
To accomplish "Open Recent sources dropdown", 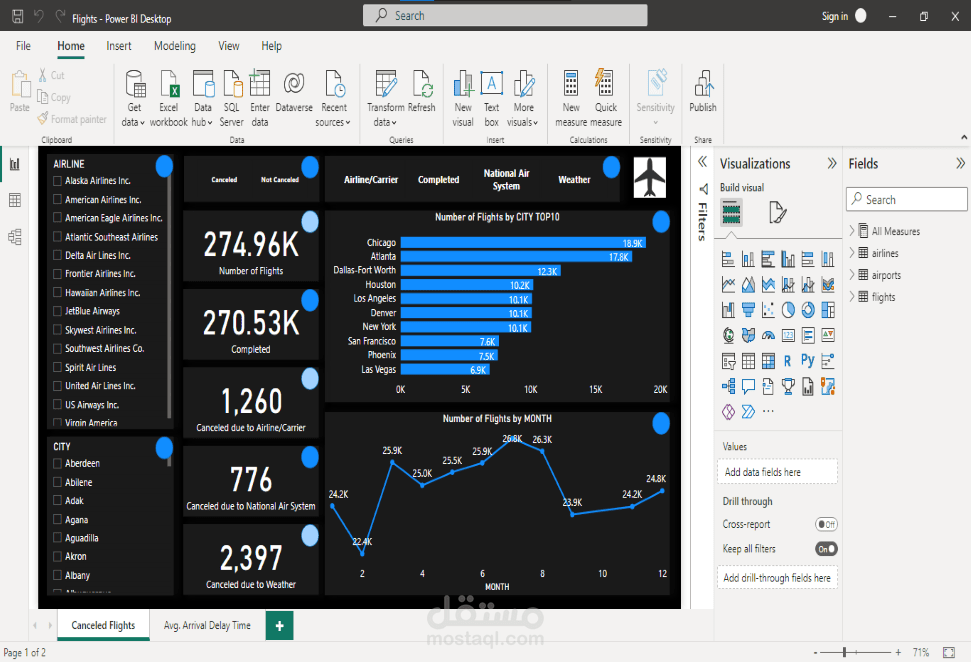I will pos(334,98).
